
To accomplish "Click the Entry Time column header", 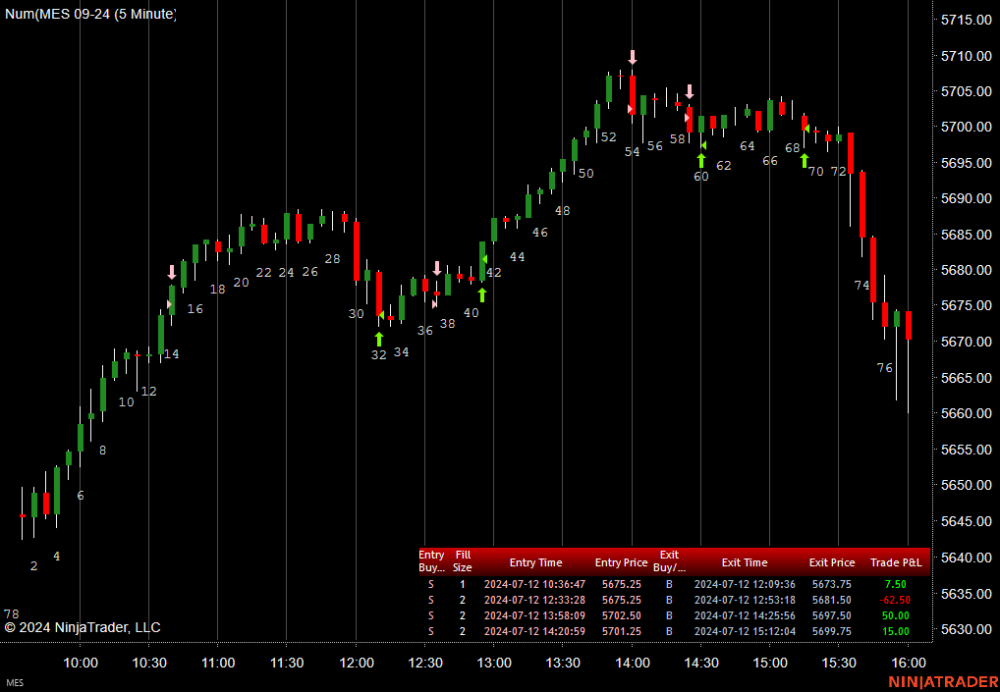I will 535,563.
